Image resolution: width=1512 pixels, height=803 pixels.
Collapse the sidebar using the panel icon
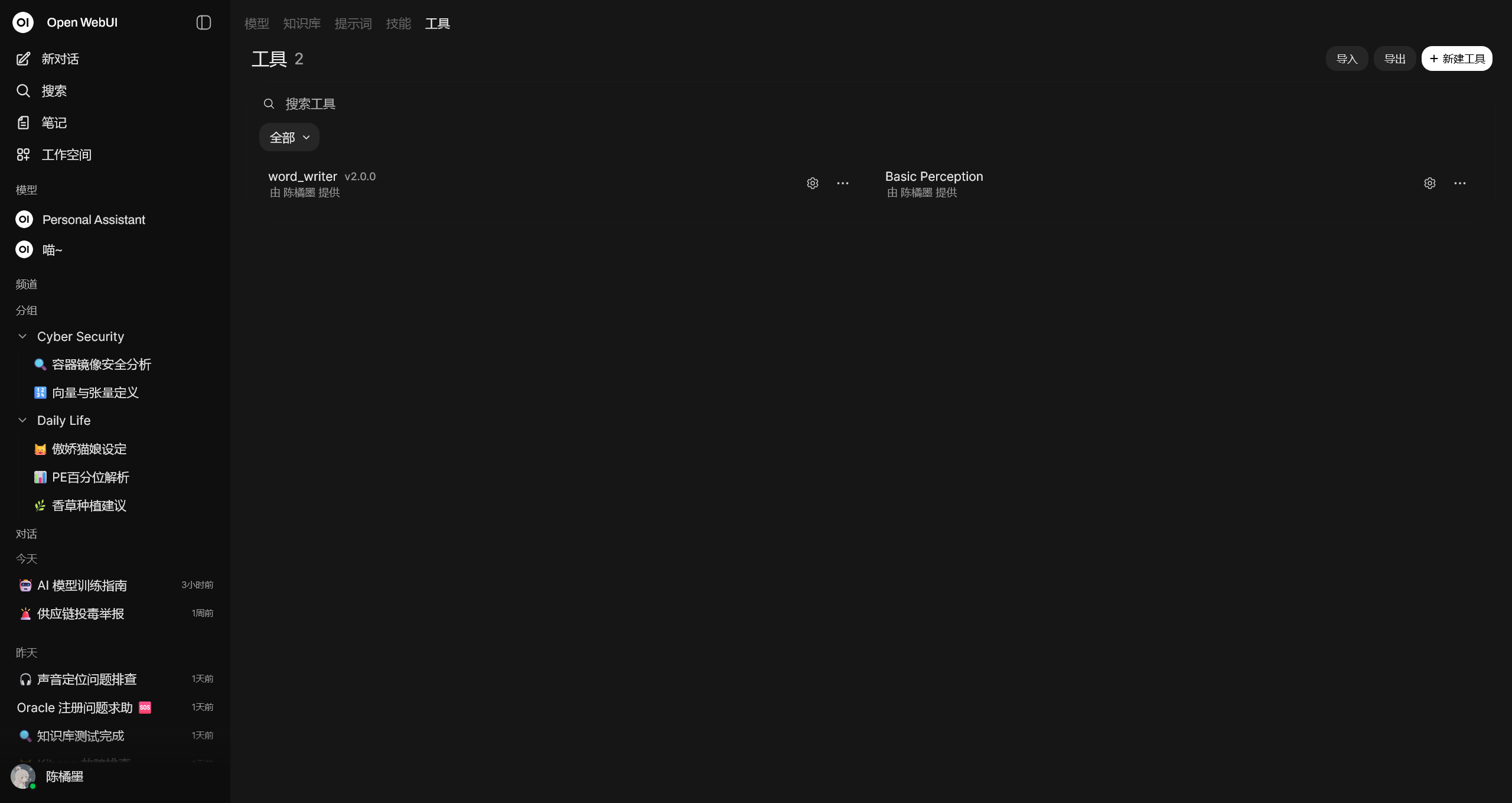pos(203,22)
